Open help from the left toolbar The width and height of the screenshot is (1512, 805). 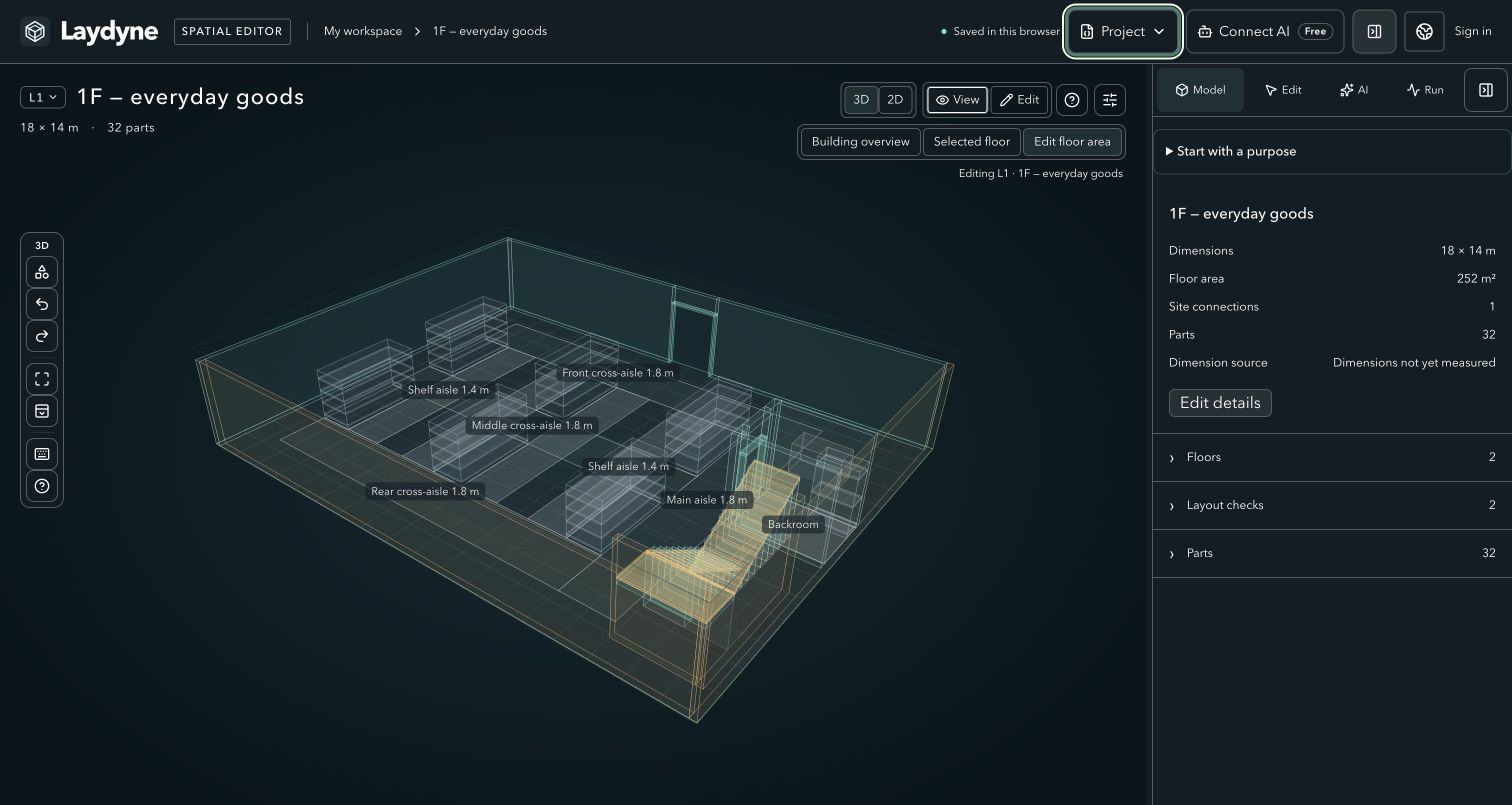pos(42,486)
